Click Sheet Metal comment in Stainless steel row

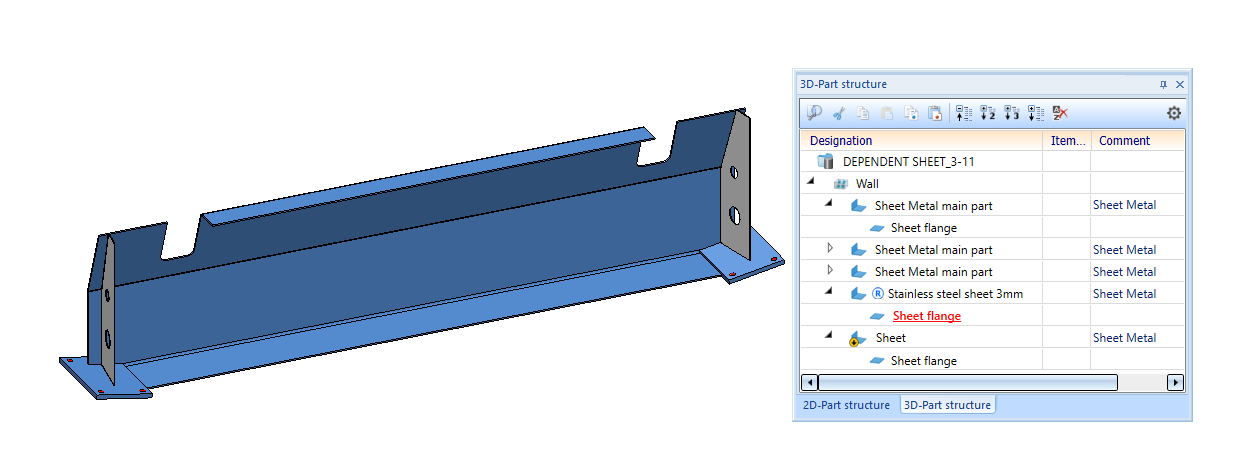tap(1124, 294)
